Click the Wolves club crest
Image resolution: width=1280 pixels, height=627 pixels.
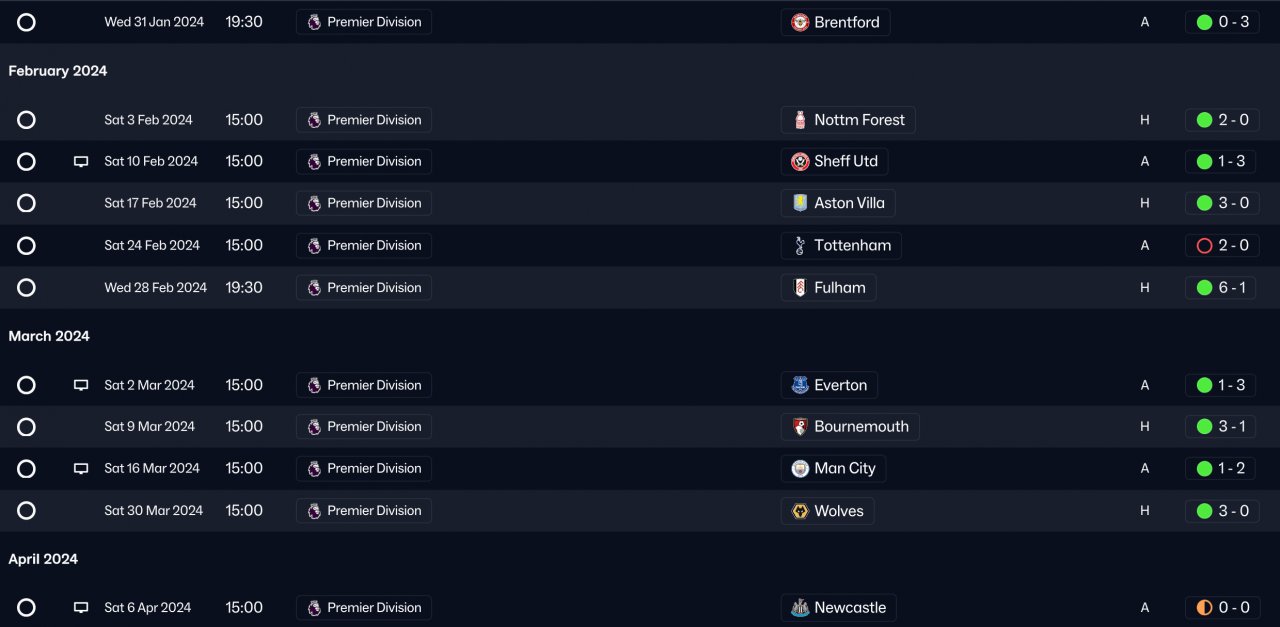(800, 511)
